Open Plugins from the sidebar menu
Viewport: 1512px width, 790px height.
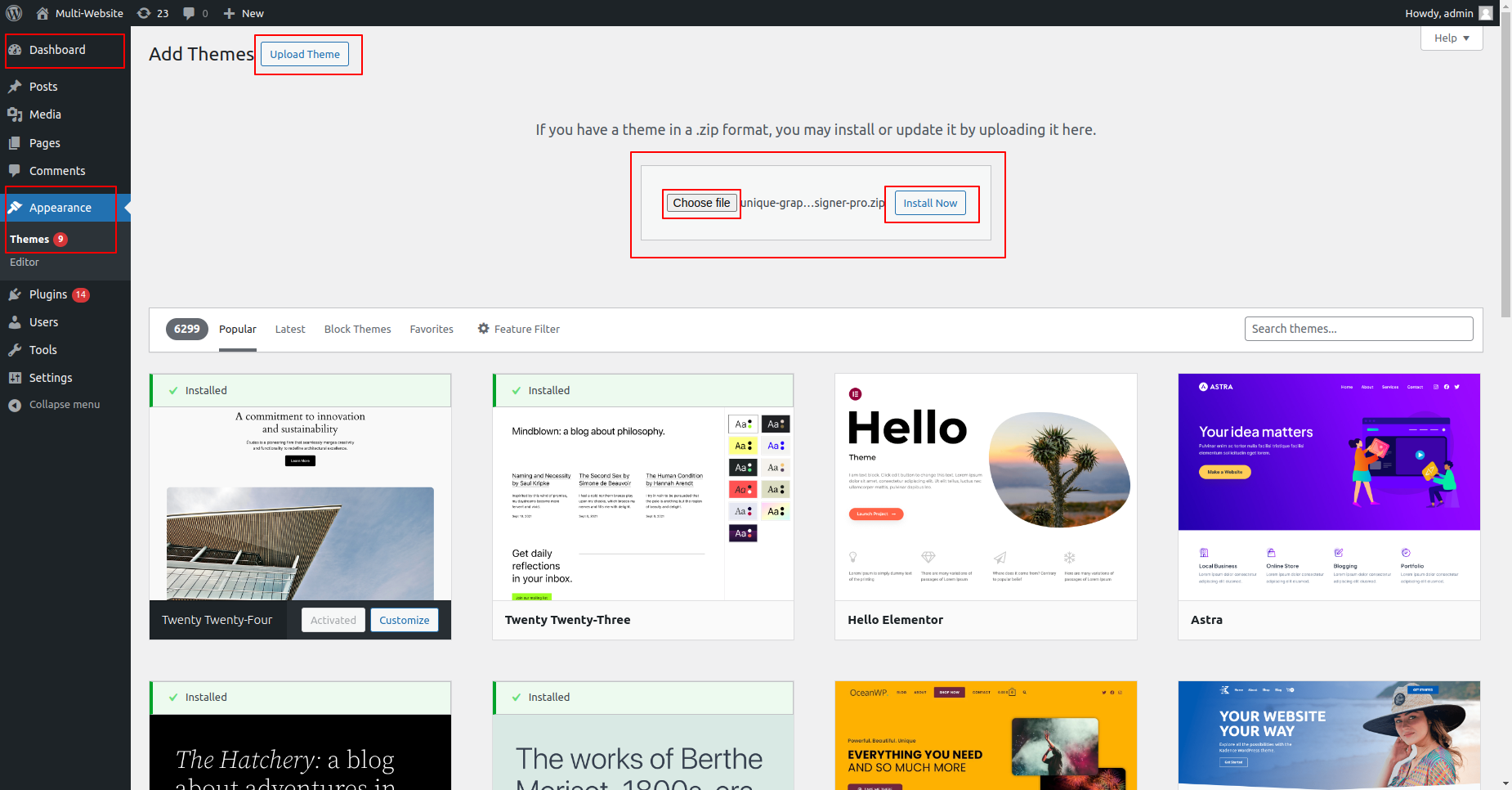point(48,294)
